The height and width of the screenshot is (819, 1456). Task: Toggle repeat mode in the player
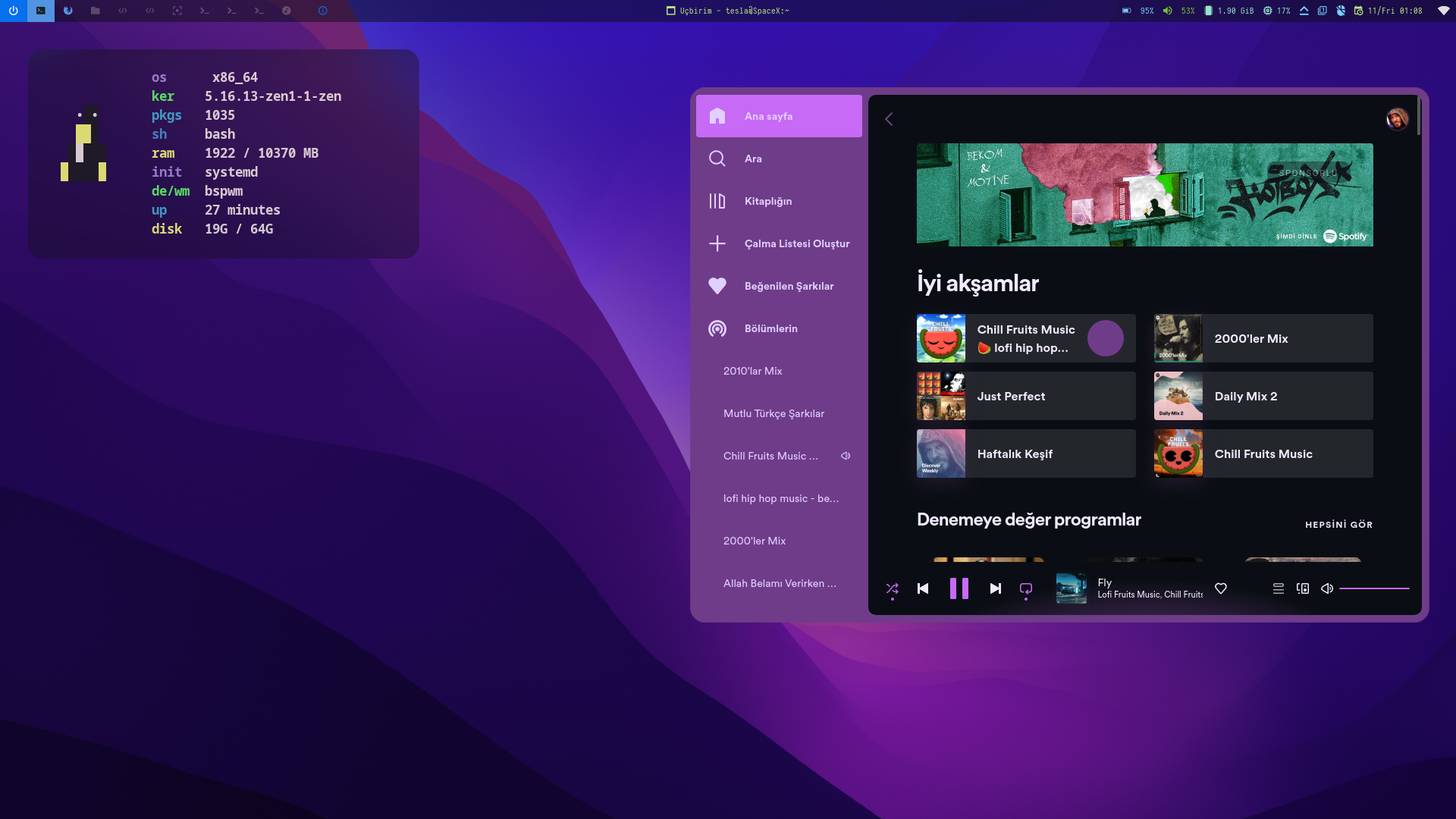point(1026,588)
